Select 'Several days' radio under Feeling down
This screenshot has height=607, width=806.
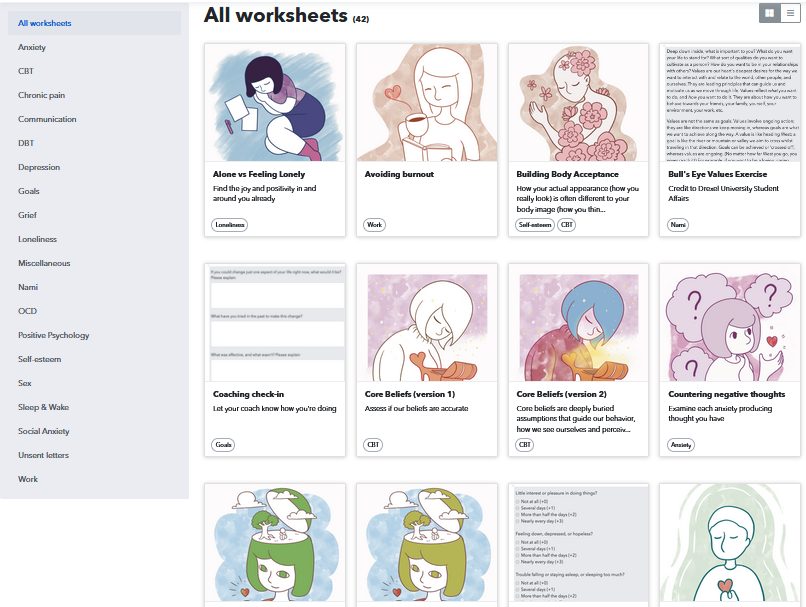point(518,549)
